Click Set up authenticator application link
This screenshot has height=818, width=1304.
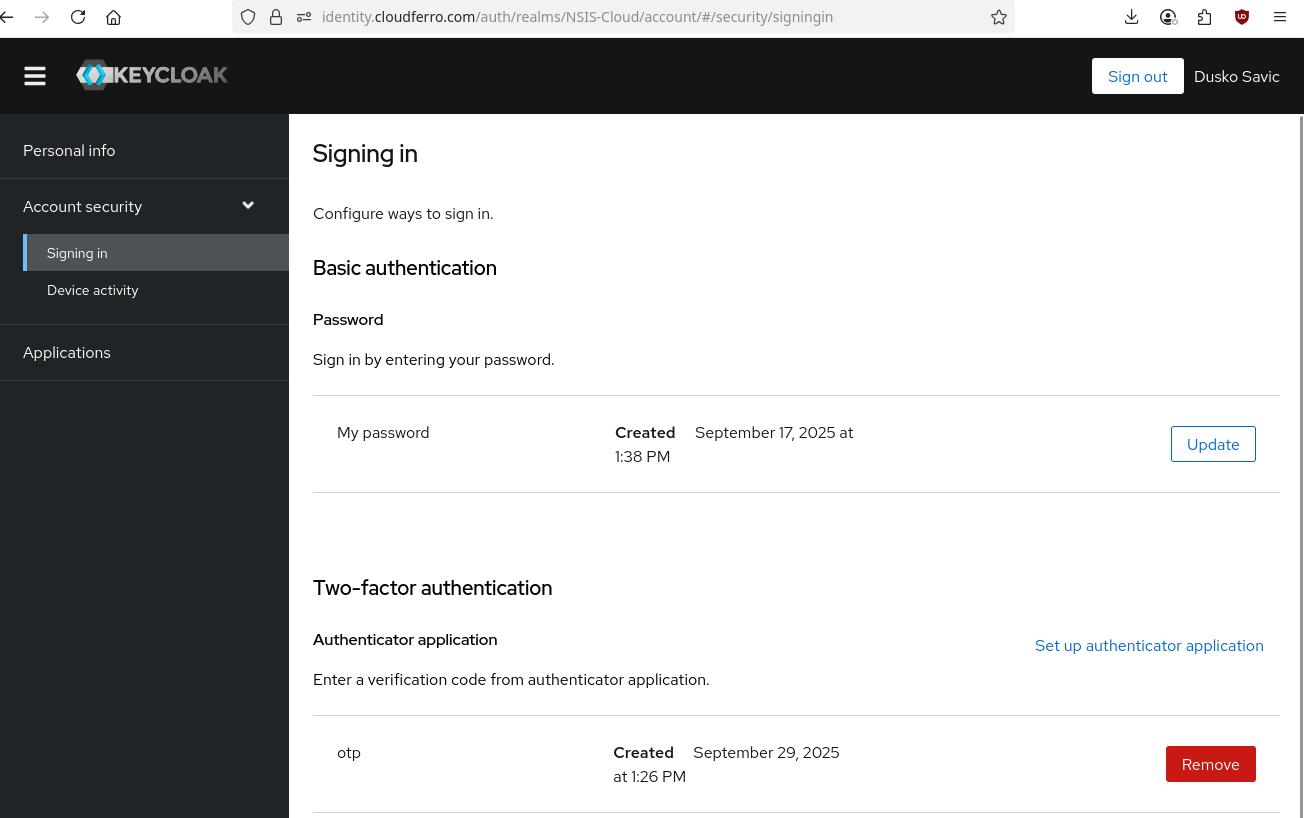click(1149, 646)
